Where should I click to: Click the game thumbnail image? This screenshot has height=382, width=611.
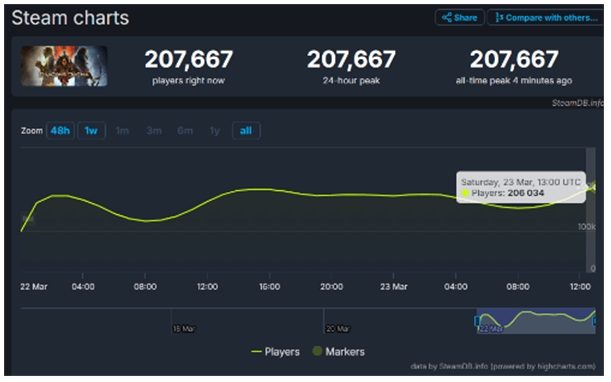[x=64, y=66]
